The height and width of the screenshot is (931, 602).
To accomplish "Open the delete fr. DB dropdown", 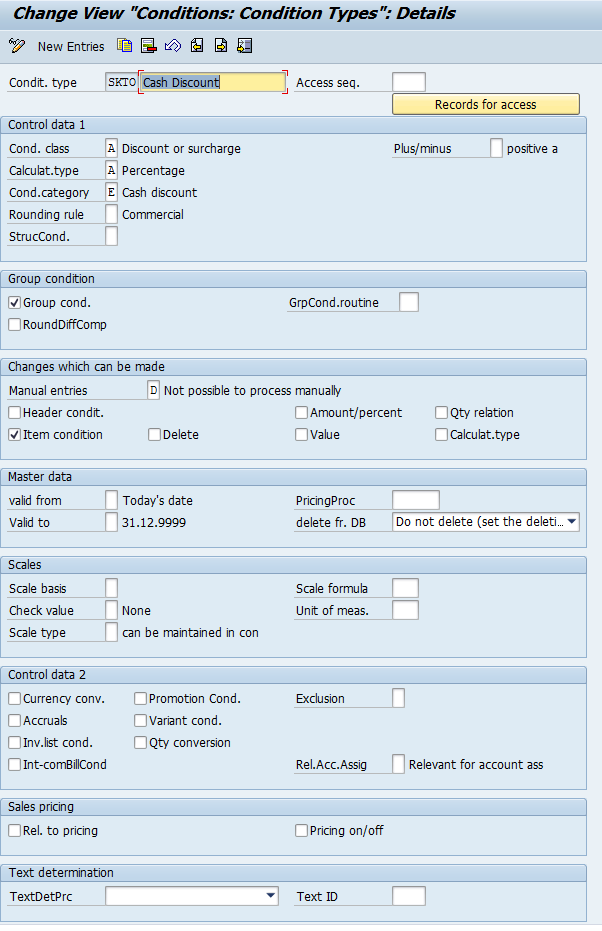I will [571, 522].
